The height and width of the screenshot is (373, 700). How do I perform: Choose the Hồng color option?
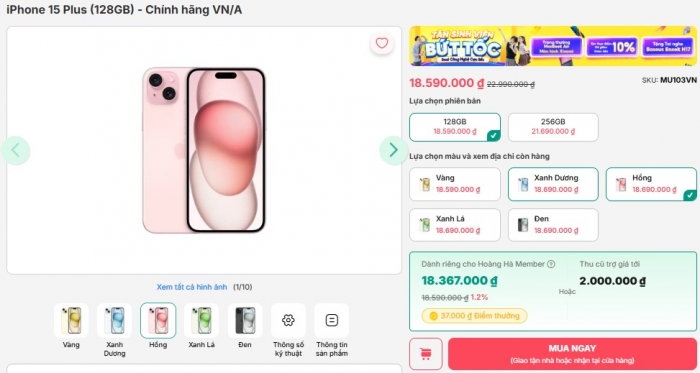[651, 184]
